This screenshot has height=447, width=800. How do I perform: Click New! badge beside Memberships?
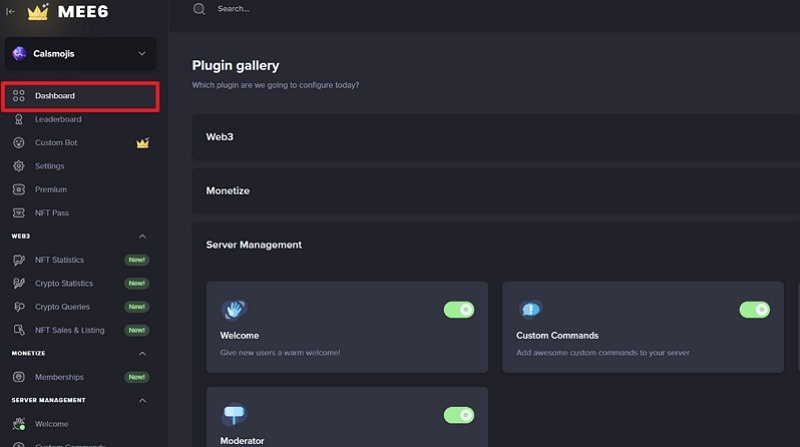(x=137, y=377)
